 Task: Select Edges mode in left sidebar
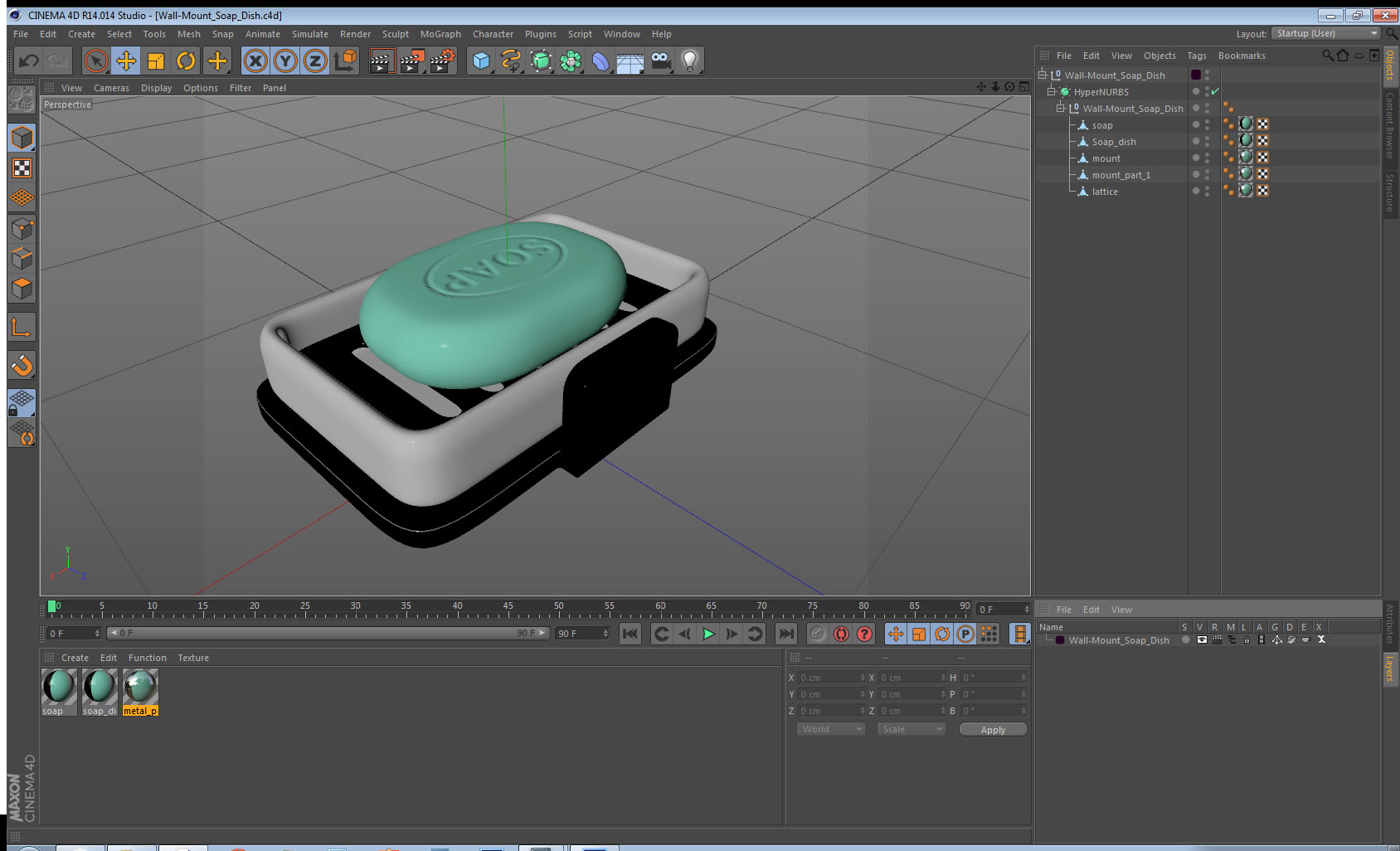coord(22,258)
